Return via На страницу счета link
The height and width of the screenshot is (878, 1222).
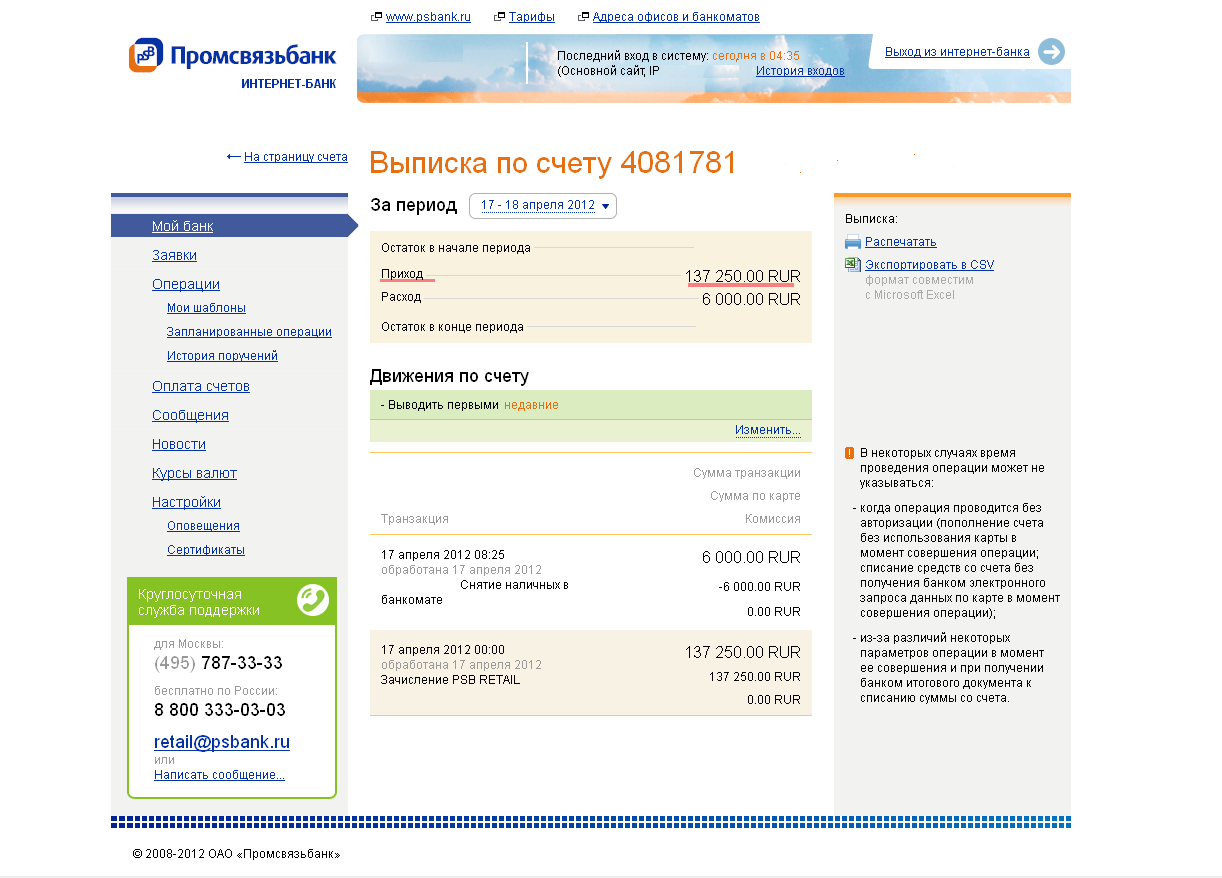coord(296,157)
